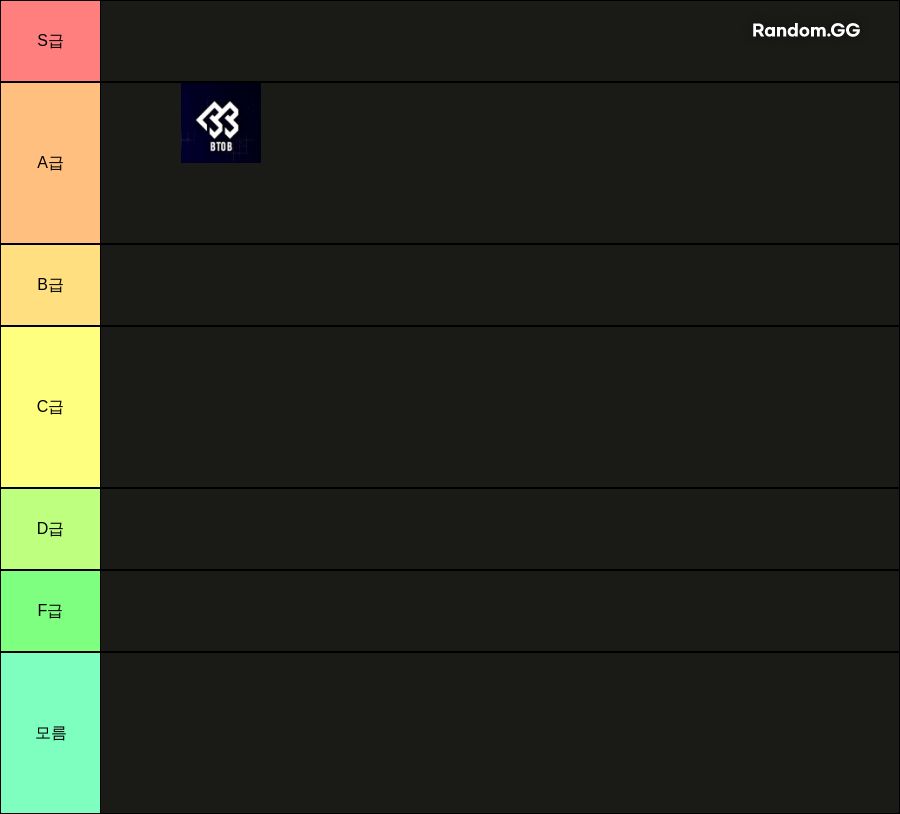
Task: Select the C급 tier label
Action: pos(50,407)
